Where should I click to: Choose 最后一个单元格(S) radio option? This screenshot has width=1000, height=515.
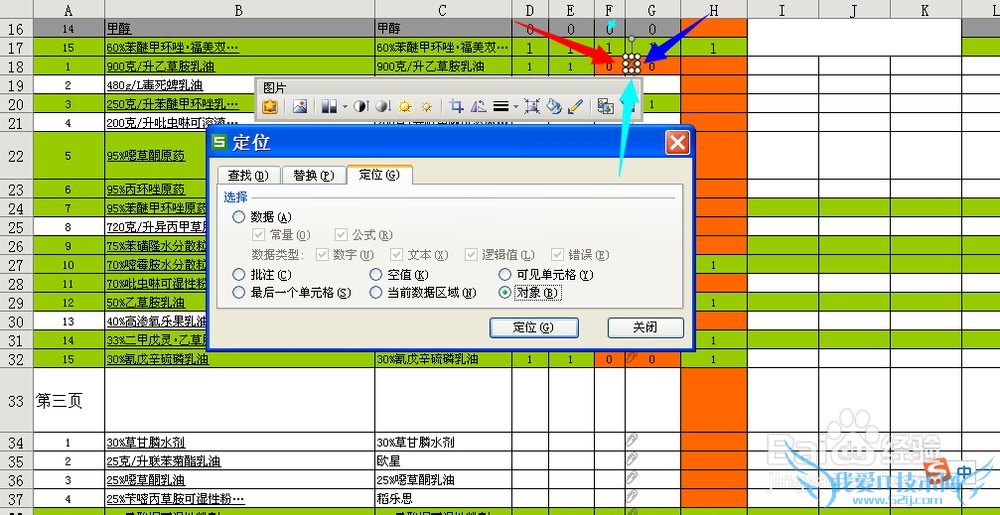239,293
